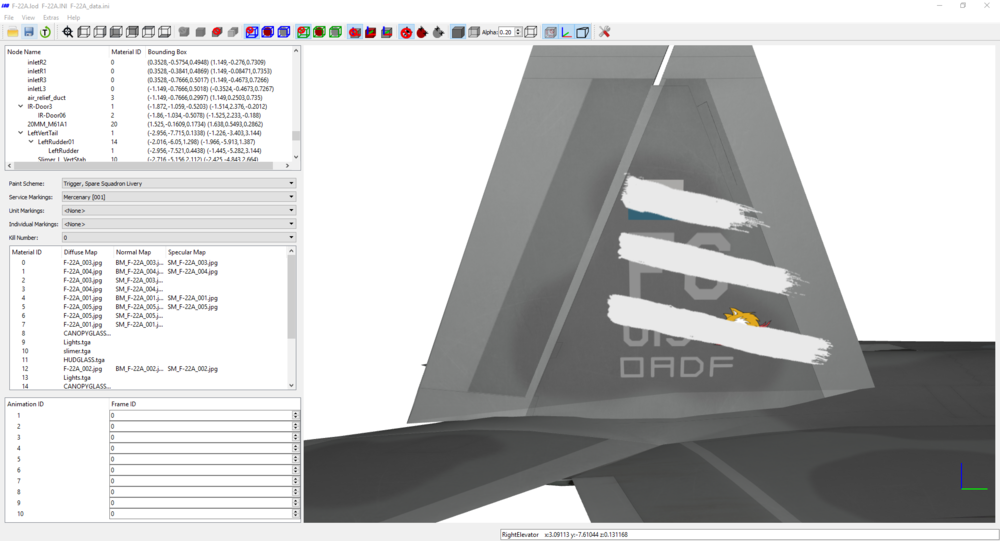
Task: Open the Paint Scheme dropdown
Action: click(179, 183)
